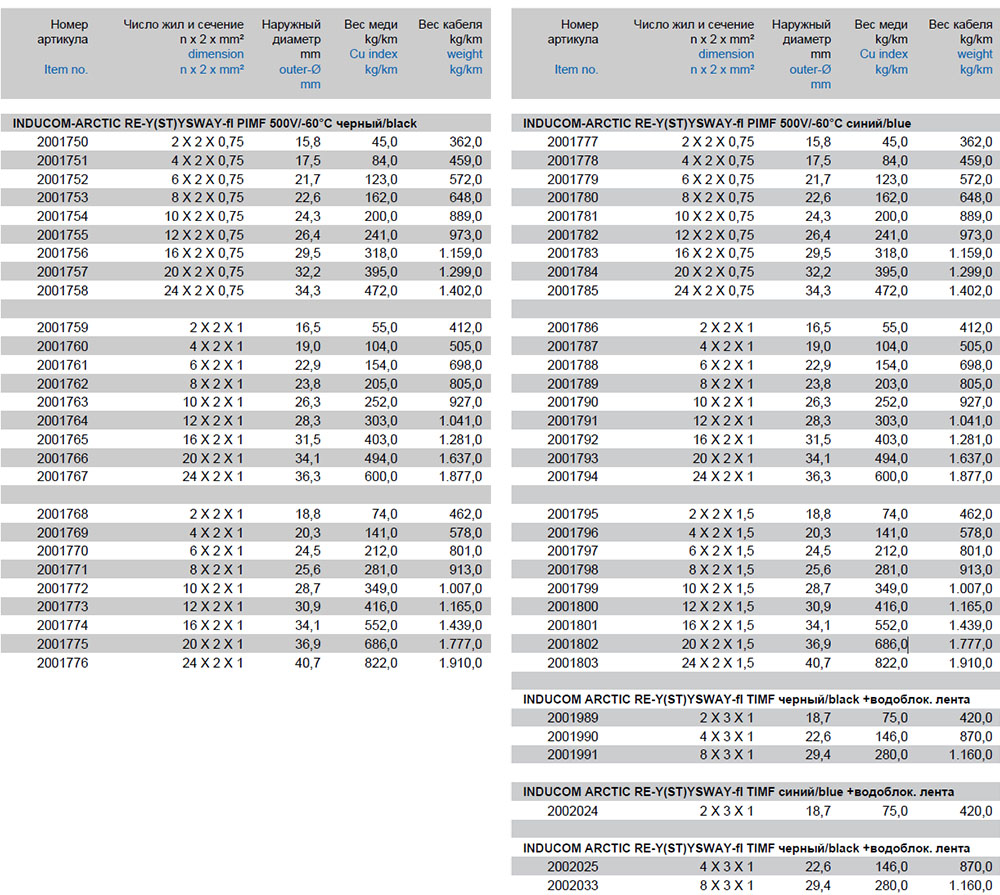Click the right table 'Cu index' header

(883, 54)
